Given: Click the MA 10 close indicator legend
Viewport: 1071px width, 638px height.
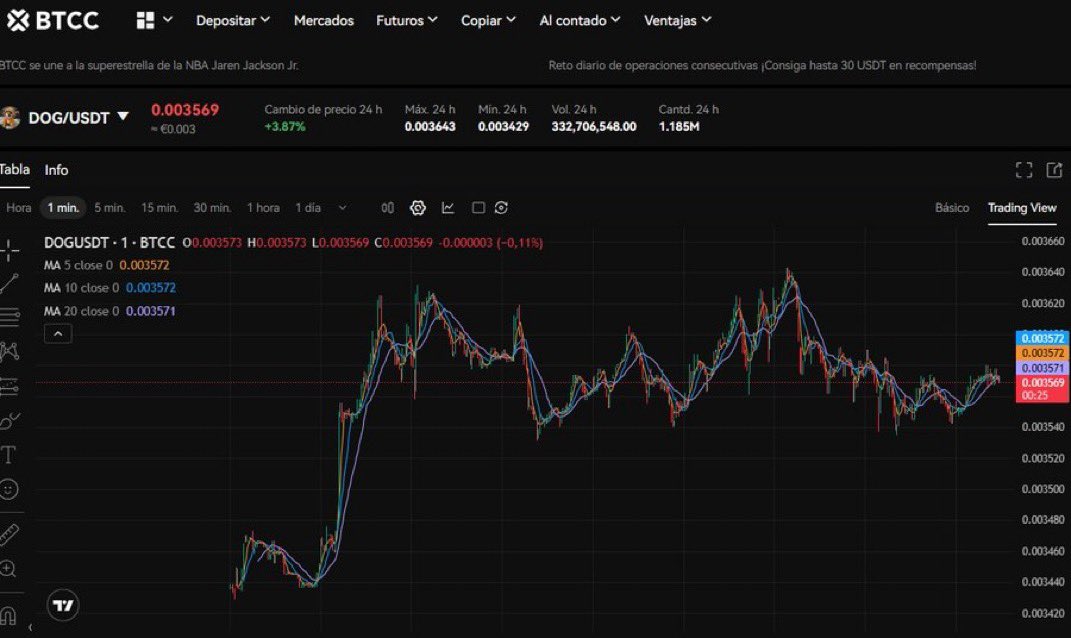Looking at the screenshot, I should 110,288.
